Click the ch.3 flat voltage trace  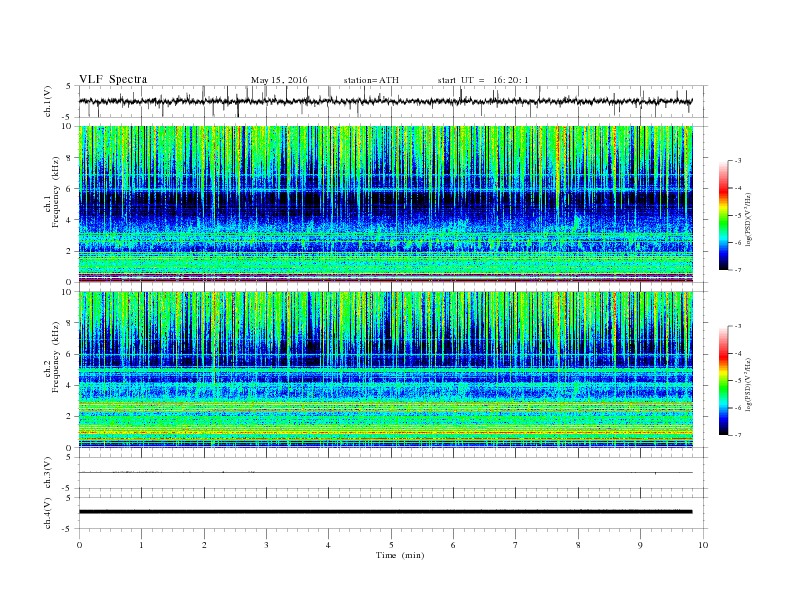coord(385,473)
